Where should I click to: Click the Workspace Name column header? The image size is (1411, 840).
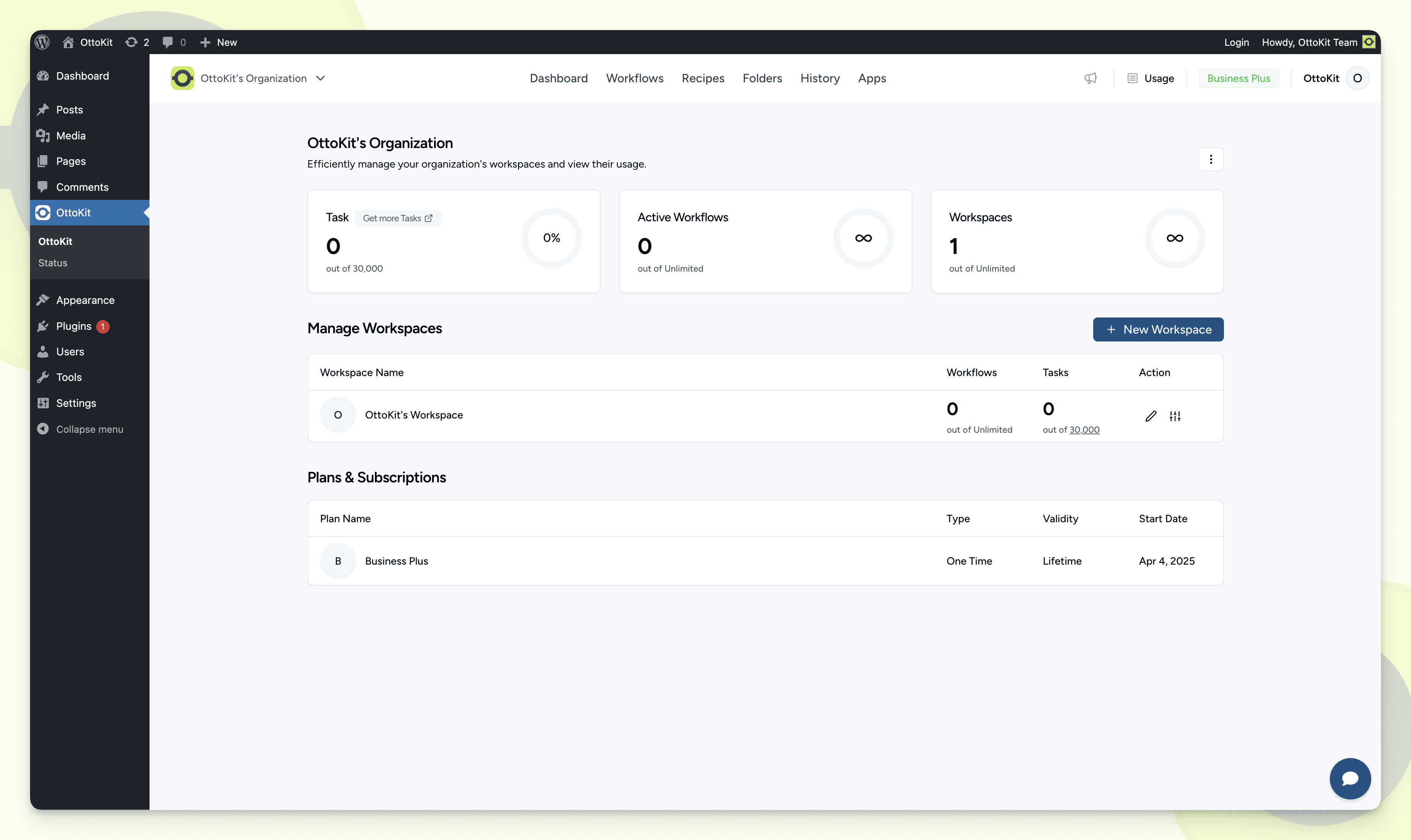click(362, 372)
